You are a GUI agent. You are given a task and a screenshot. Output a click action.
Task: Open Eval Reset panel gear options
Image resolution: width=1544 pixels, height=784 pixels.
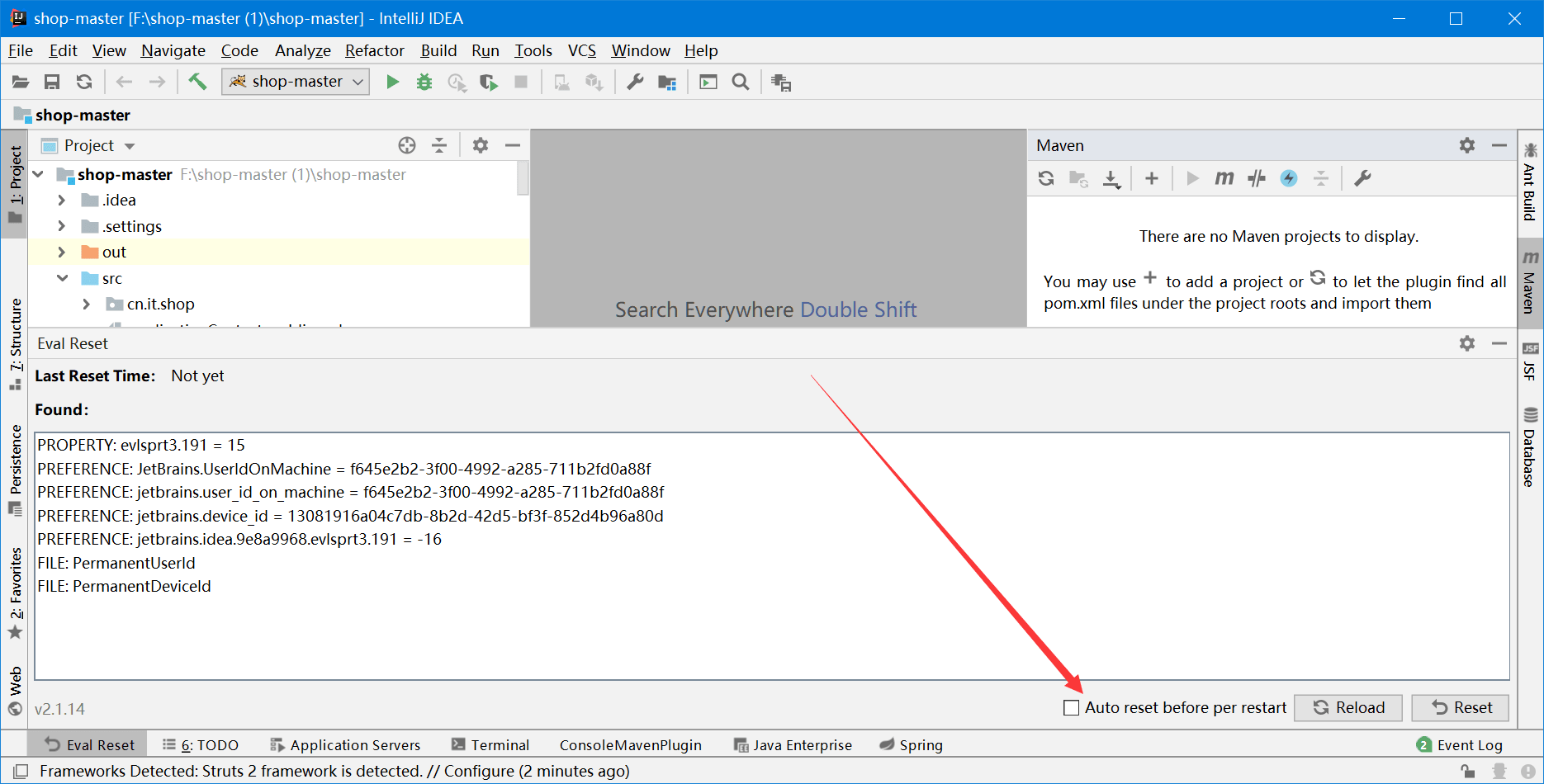pyautogui.click(x=1467, y=343)
